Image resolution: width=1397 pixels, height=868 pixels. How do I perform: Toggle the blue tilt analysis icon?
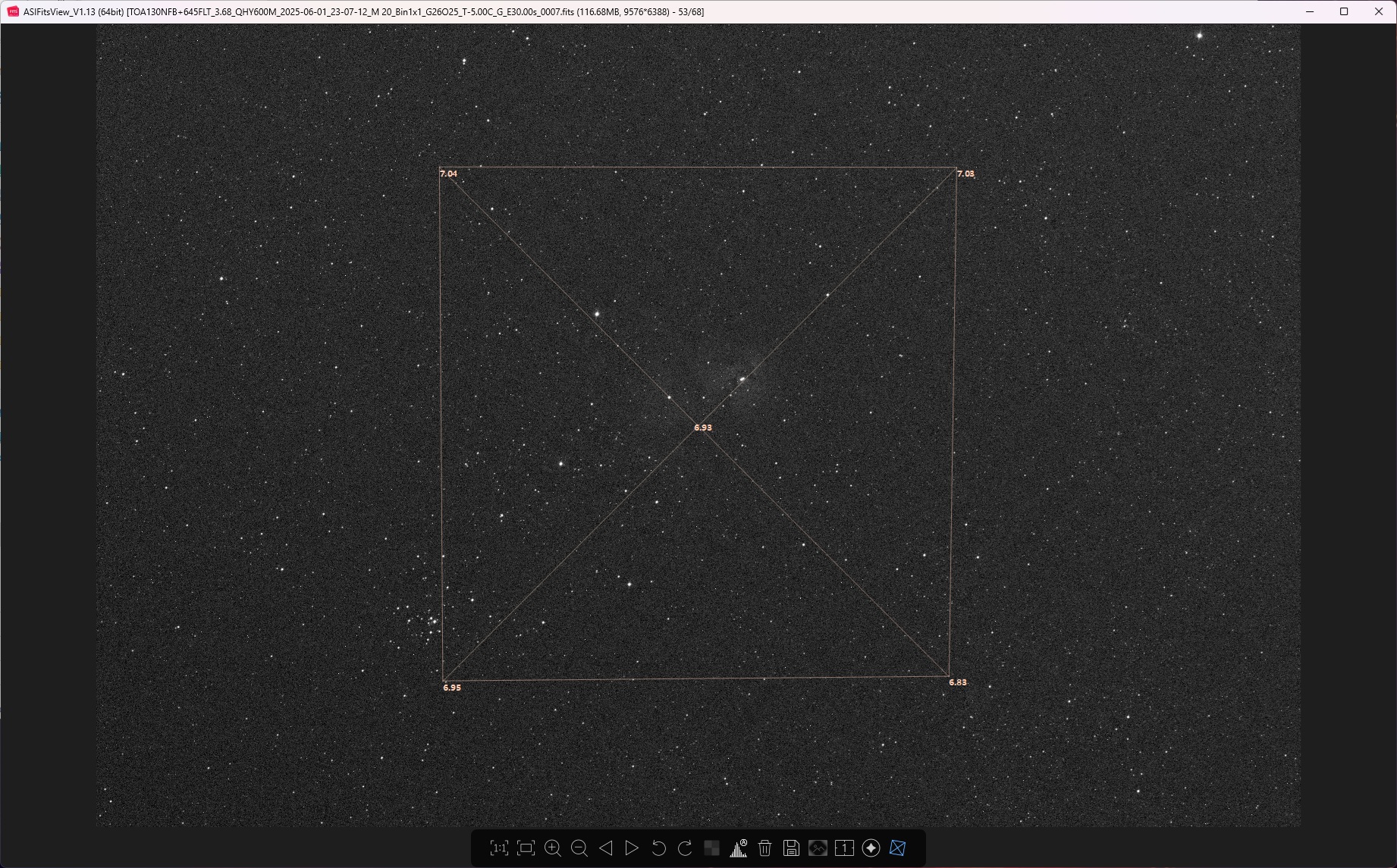(x=897, y=848)
